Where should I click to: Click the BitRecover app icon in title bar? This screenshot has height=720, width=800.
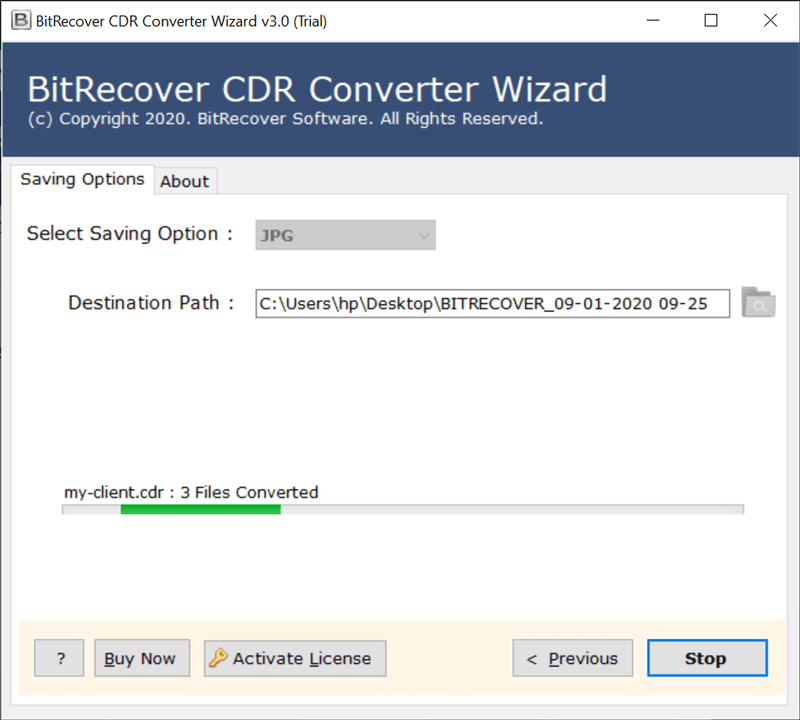click(x=19, y=20)
